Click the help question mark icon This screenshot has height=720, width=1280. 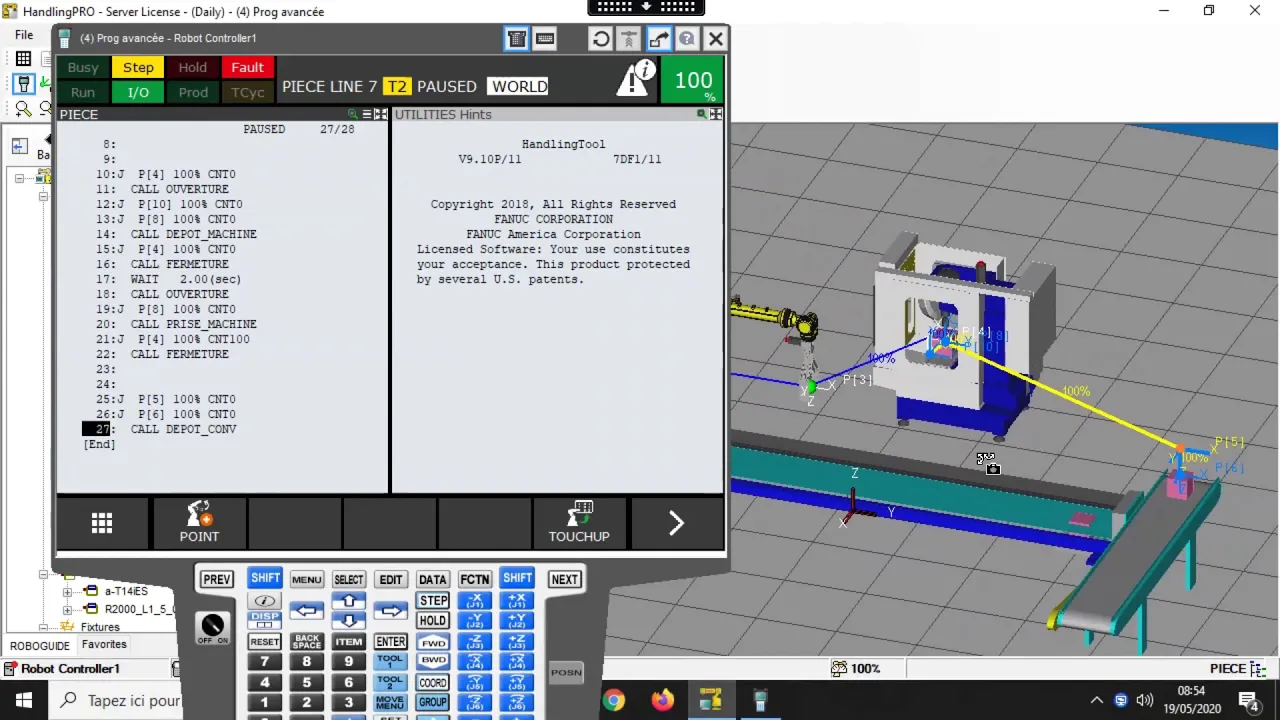(687, 39)
